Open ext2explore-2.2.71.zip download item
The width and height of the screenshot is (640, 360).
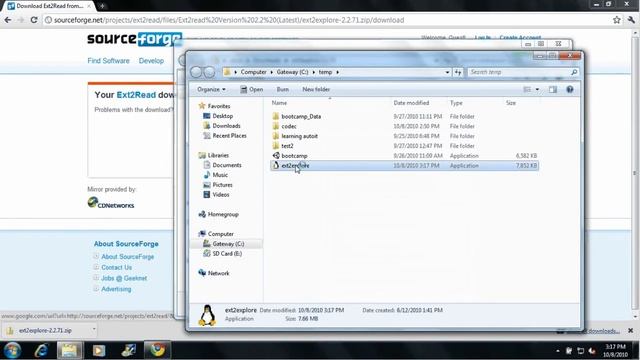click(45, 330)
